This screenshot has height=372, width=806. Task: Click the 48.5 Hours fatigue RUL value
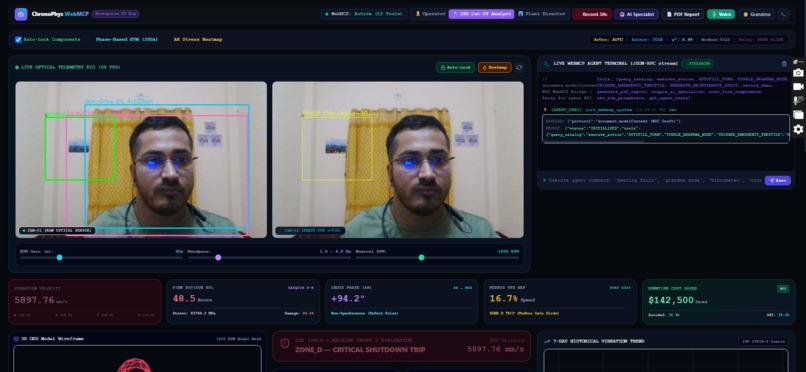[192, 299]
